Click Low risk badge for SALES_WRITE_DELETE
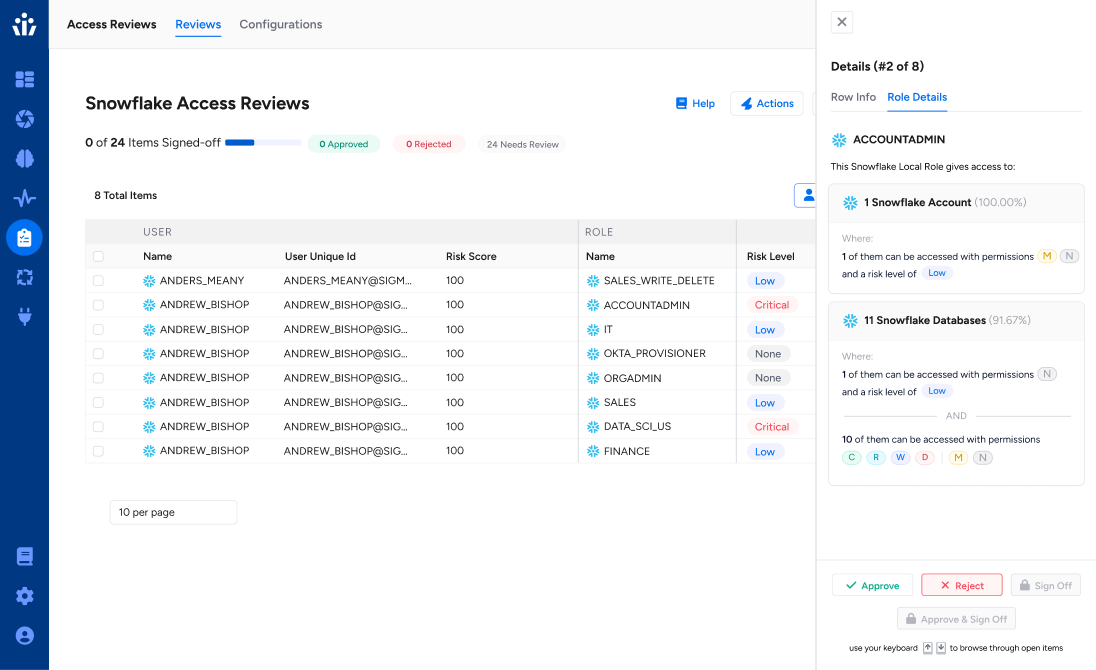The image size is (1096, 670). (765, 281)
